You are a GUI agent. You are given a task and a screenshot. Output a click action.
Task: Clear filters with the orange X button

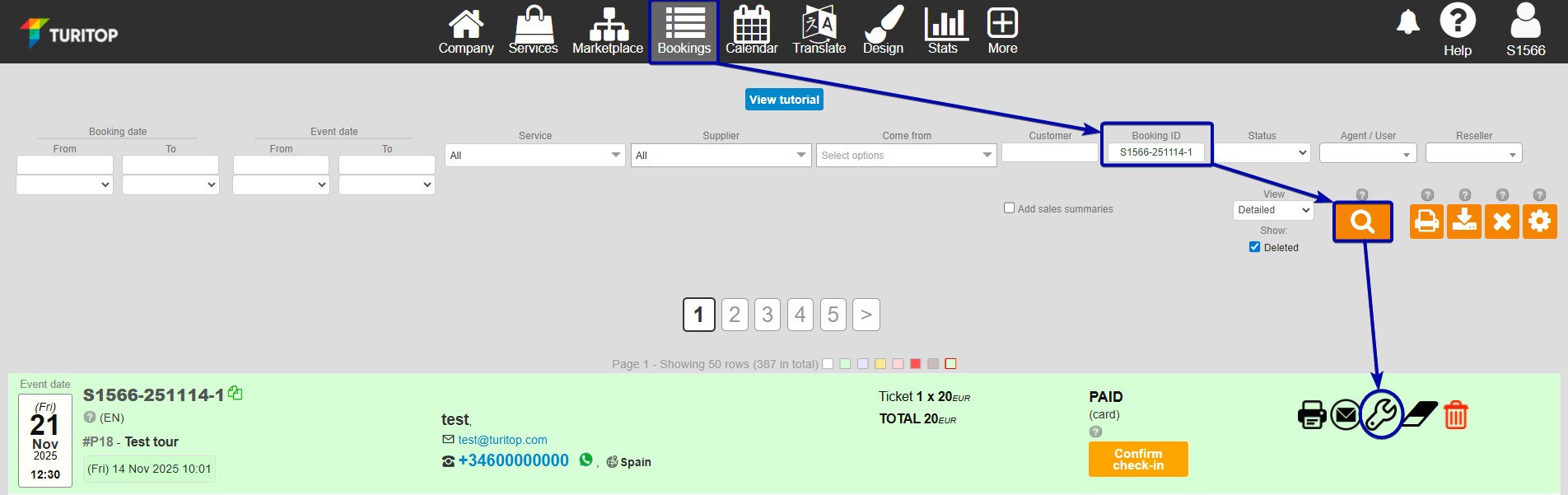pyautogui.click(x=1501, y=222)
